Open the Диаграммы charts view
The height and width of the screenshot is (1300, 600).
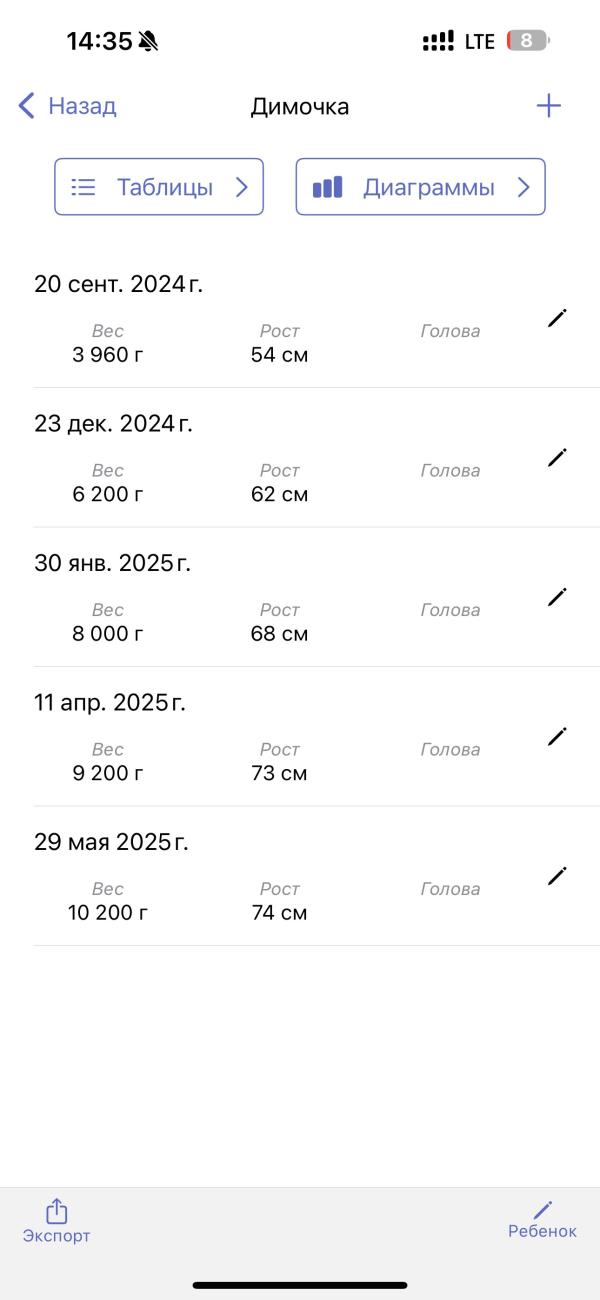tap(421, 187)
